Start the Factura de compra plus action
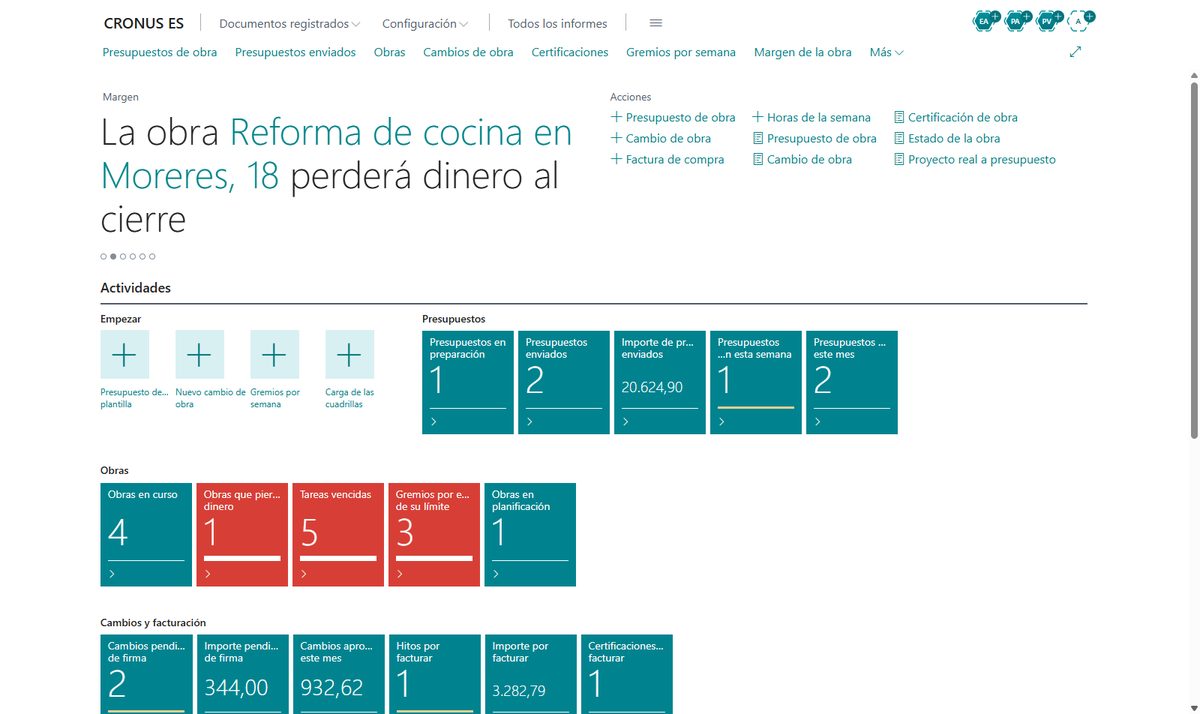The width and height of the screenshot is (1200, 714). click(667, 159)
